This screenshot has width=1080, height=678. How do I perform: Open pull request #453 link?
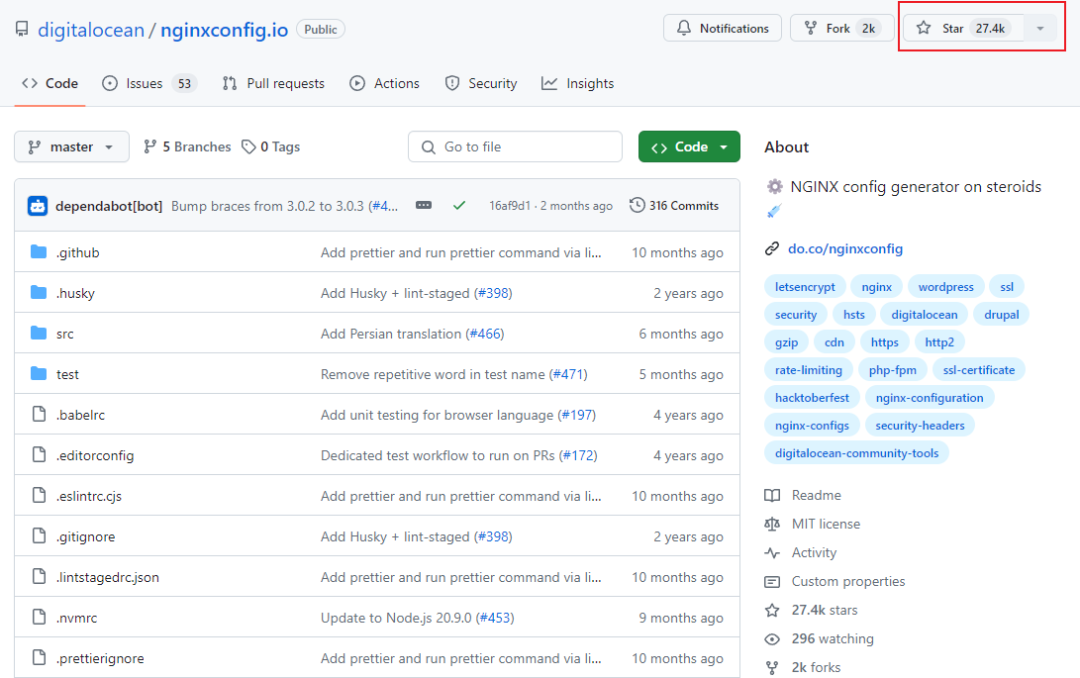(x=495, y=619)
